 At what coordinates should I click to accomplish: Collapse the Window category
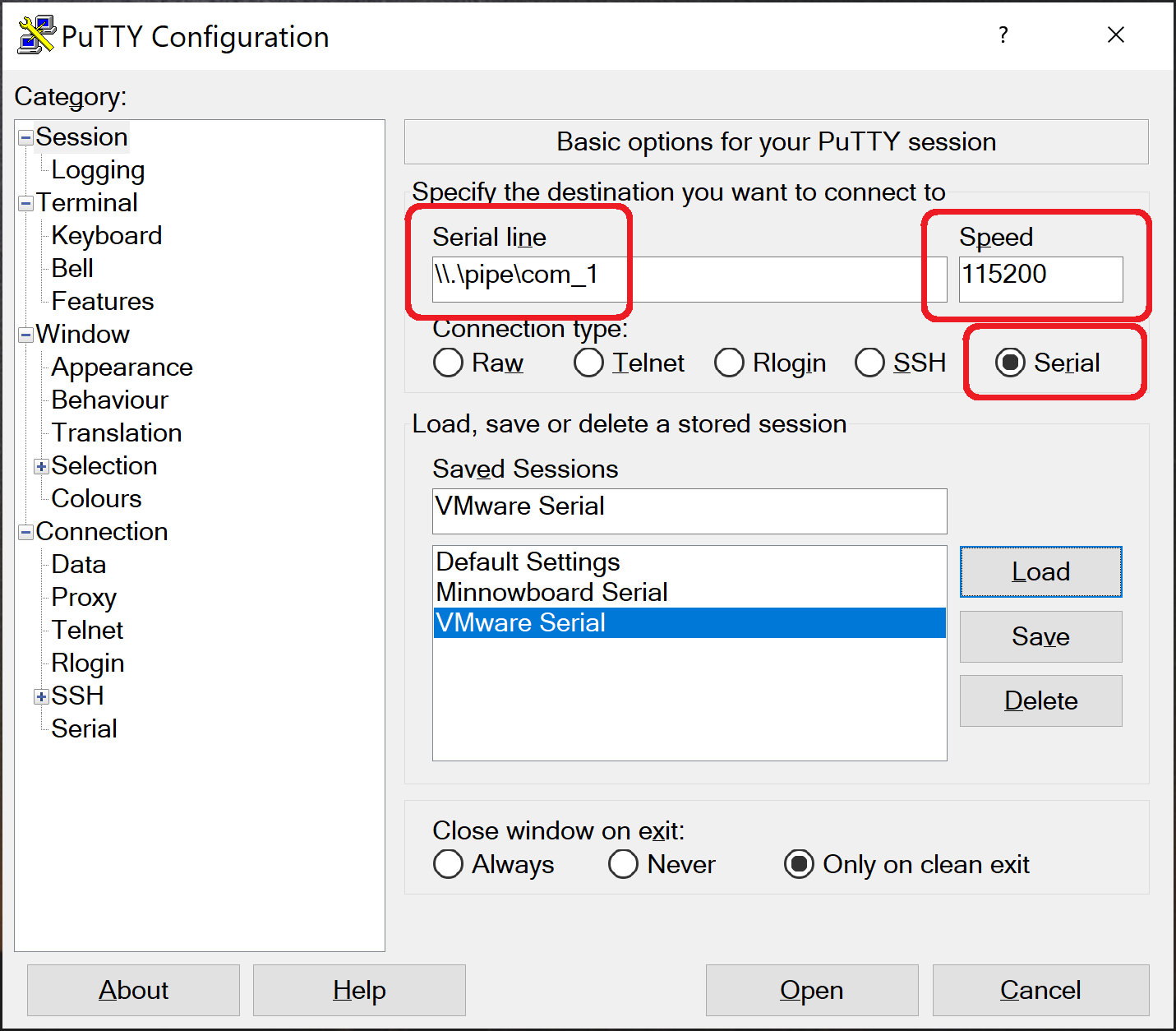(25, 335)
